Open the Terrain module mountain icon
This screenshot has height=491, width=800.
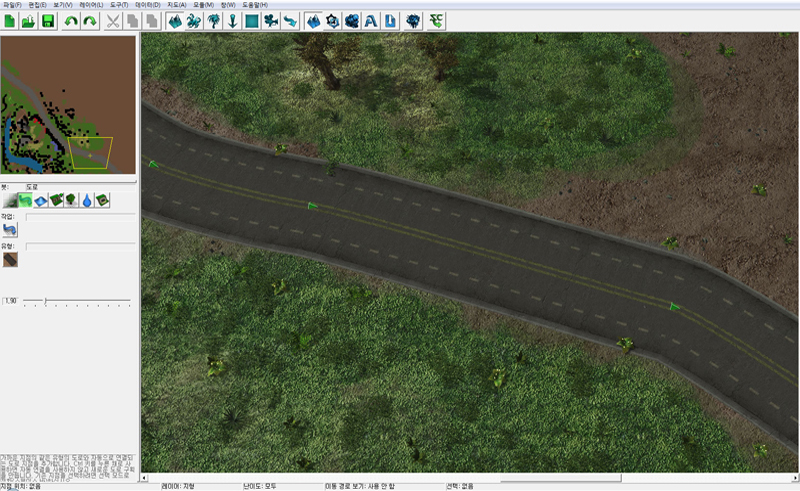313,21
